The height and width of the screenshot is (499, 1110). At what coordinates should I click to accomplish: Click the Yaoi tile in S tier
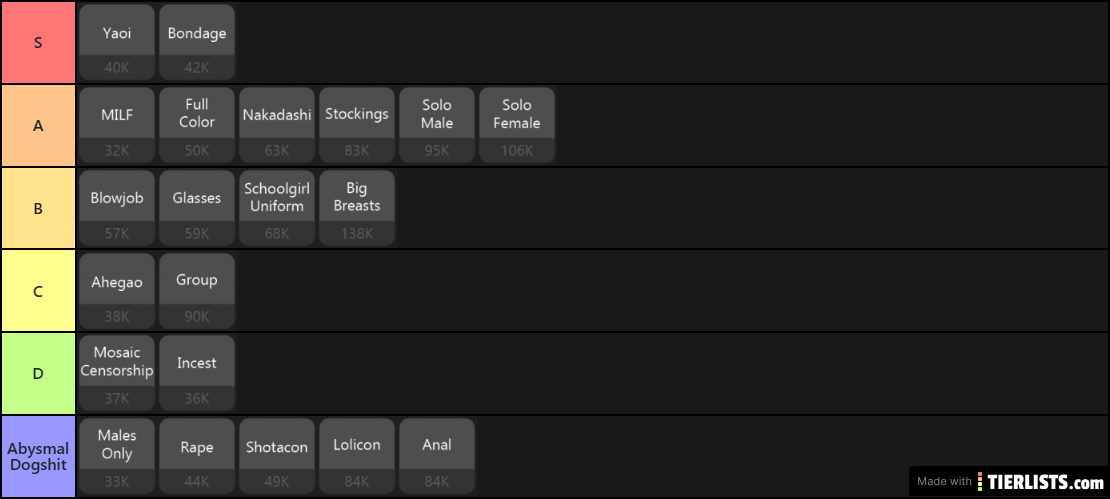(117, 42)
